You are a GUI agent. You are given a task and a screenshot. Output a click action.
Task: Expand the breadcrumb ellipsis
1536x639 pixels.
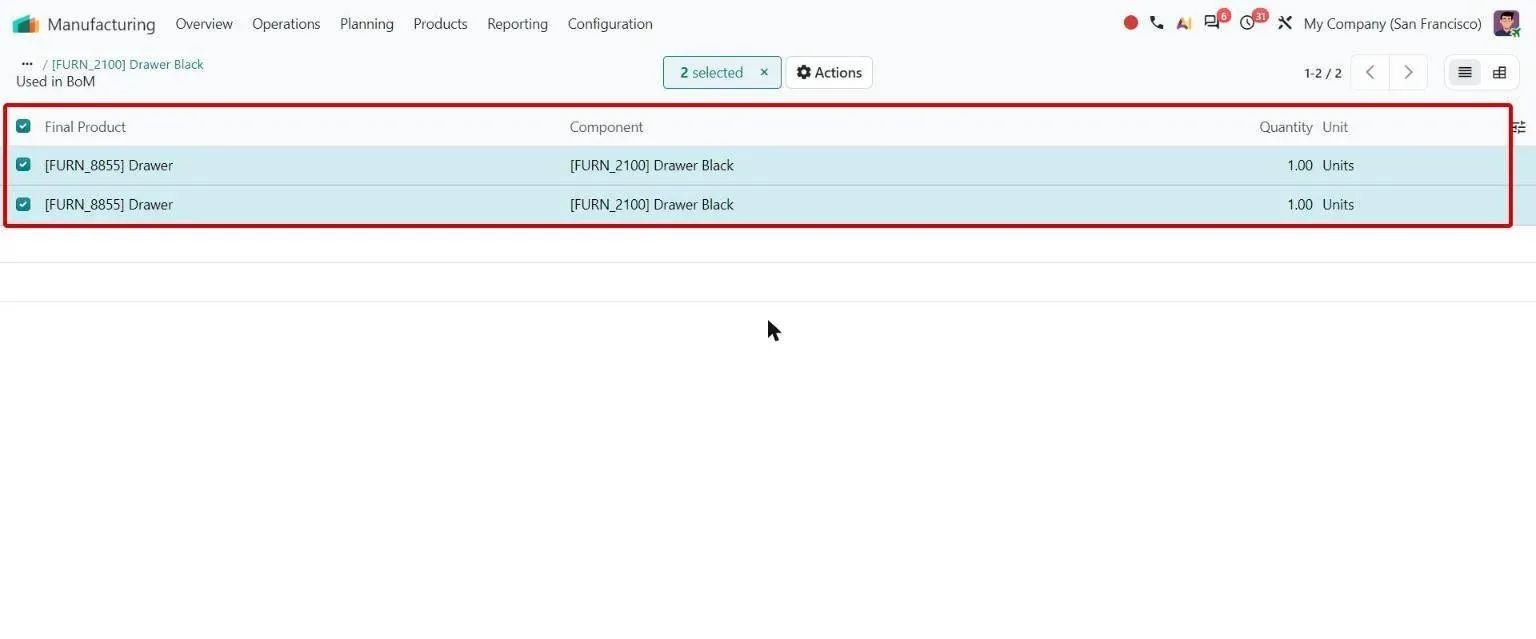[27, 64]
